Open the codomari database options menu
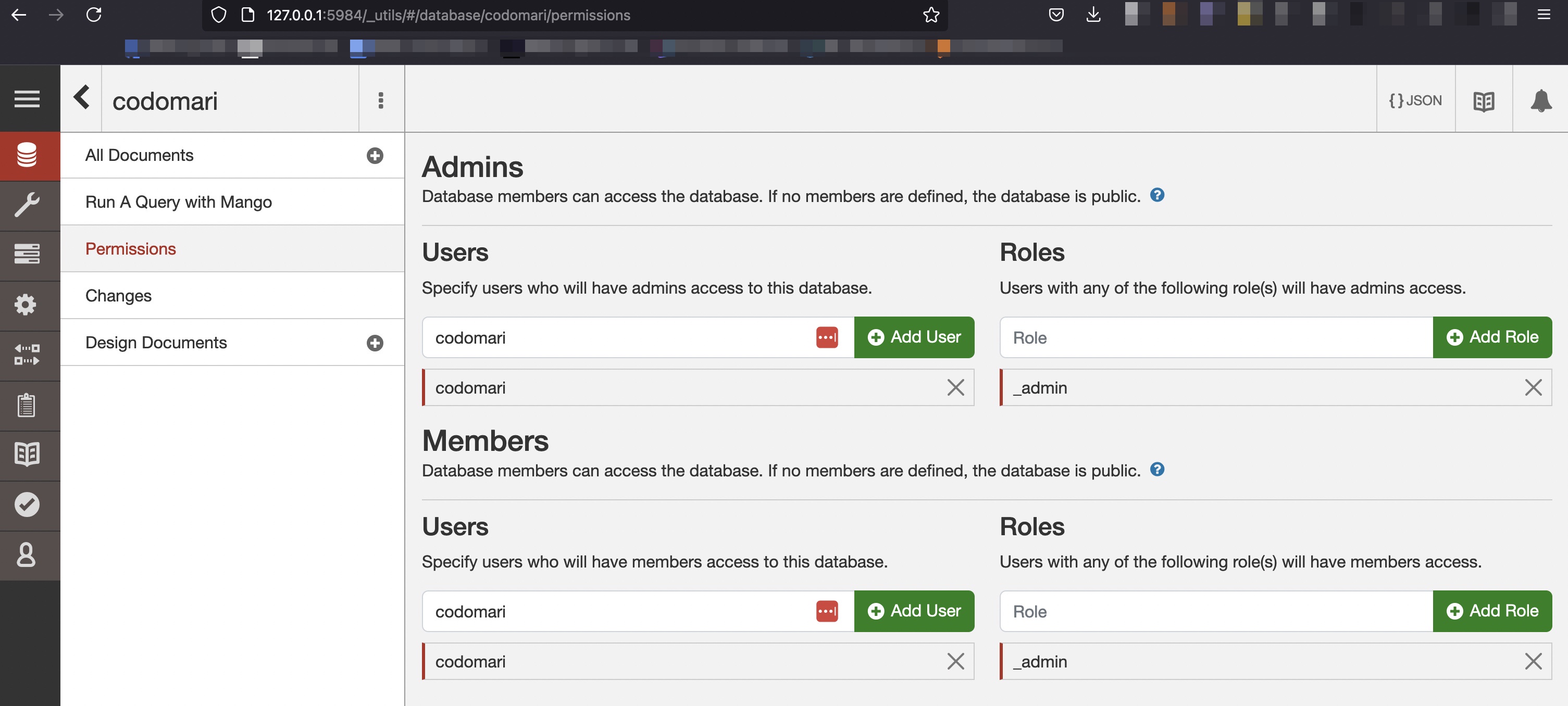The image size is (1568, 706). pos(381,100)
